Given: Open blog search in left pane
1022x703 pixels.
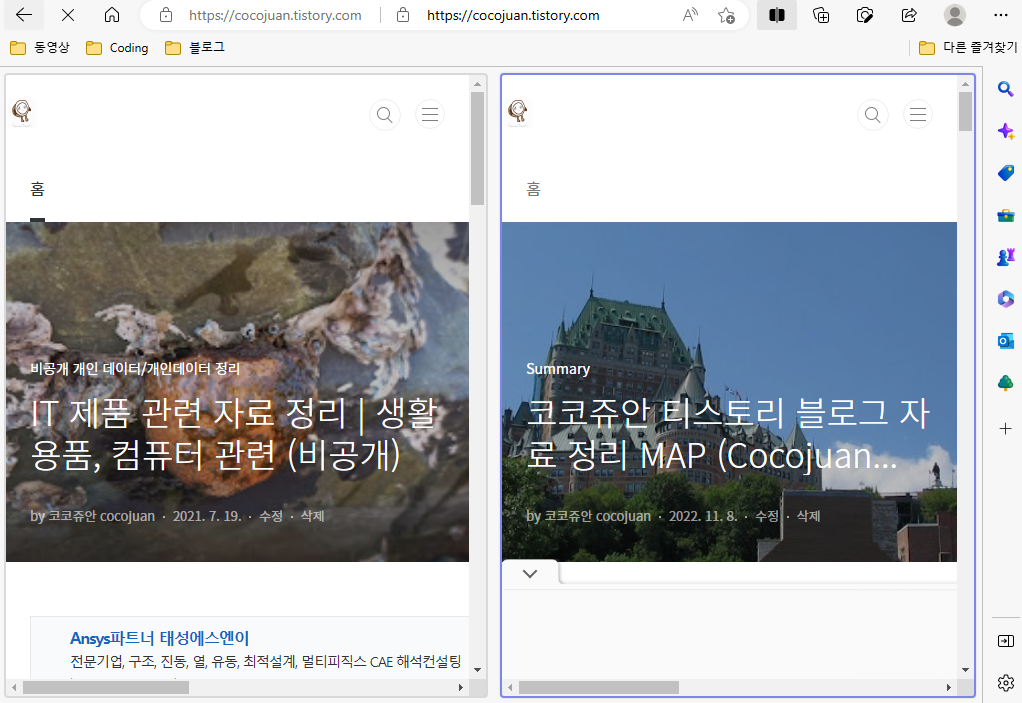Looking at the screenshot, I should click(x=385, y=115).
